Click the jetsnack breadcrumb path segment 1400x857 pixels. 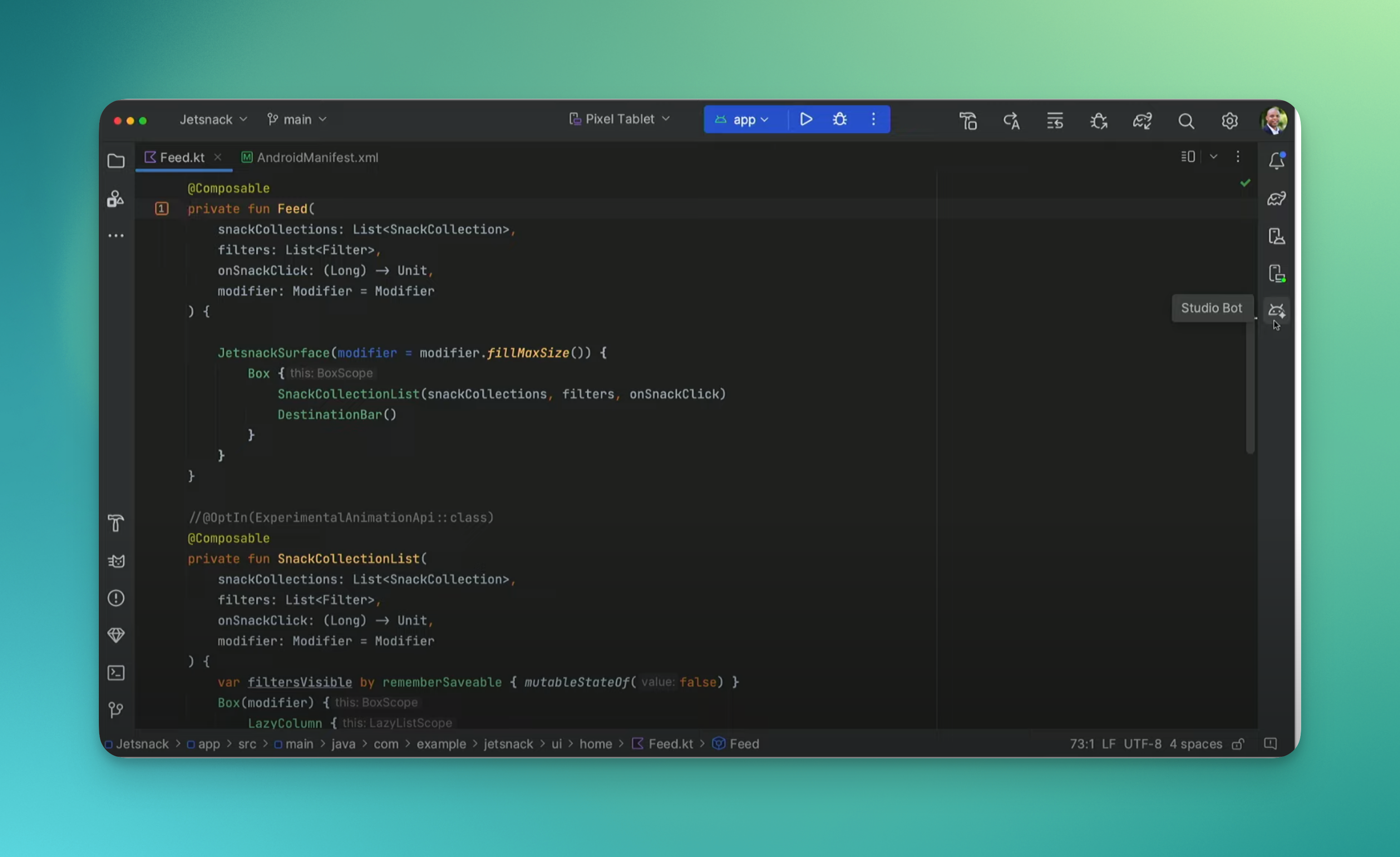click(508, 744)
